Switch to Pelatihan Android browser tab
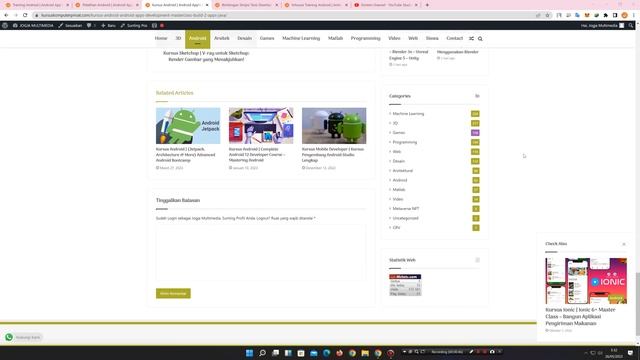Viewport: 640px width, 360px height. [107, 5]
